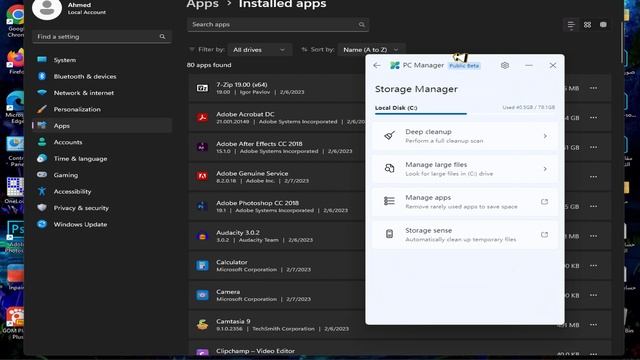Expand Manage large files chevron arrow
The width and height of the screenshot is (640, 360).
click(x=545, y=169)
